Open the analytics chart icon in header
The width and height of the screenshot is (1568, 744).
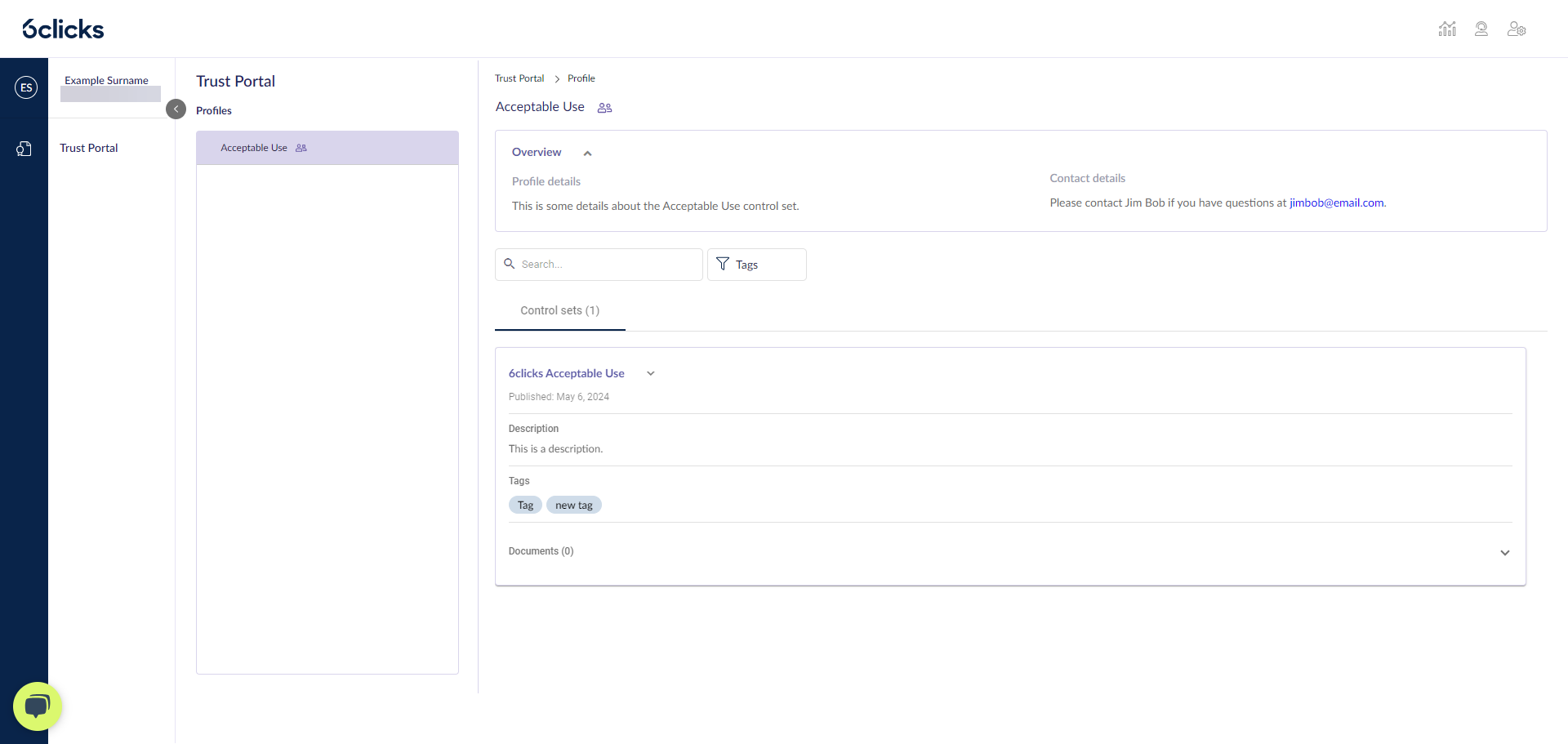tap(1447, 29)
